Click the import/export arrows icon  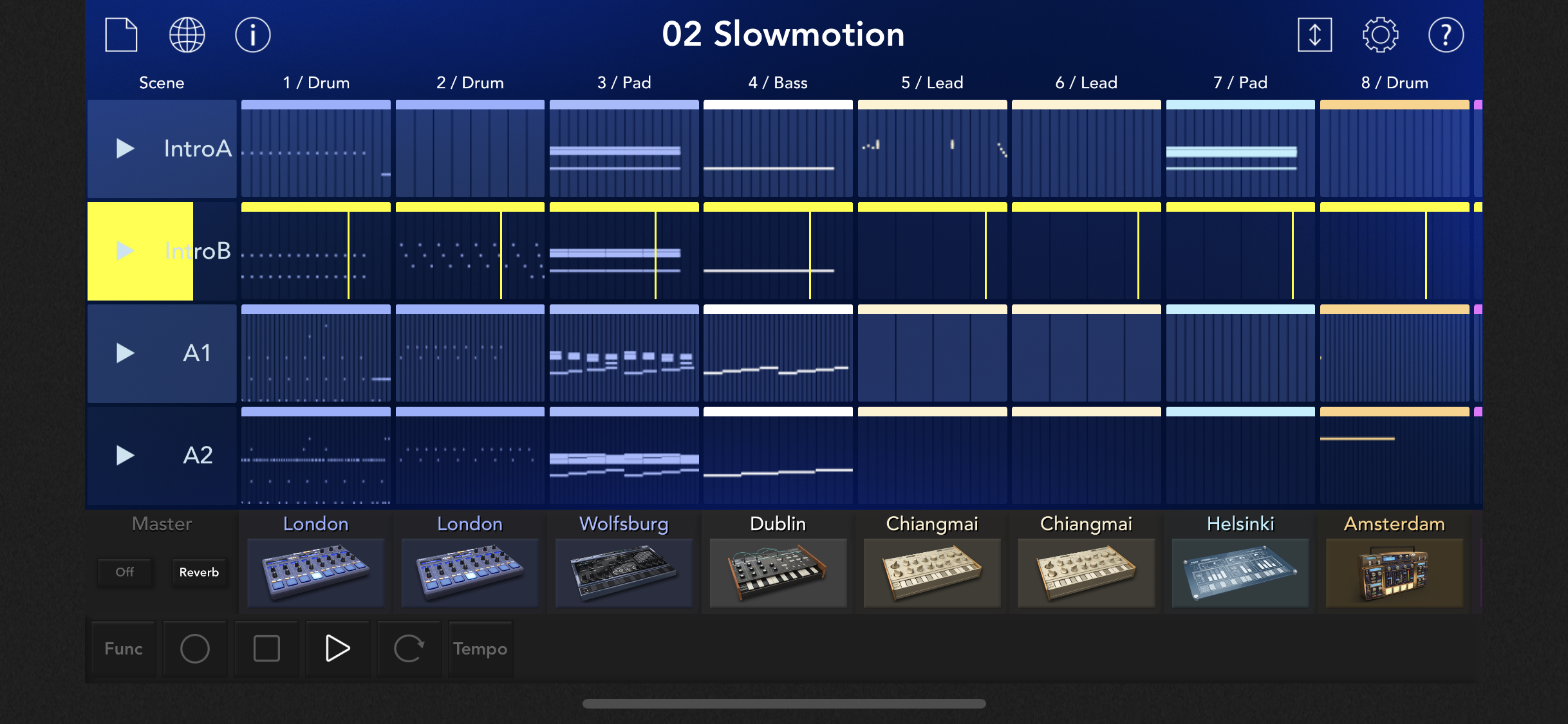[1314, 35]
